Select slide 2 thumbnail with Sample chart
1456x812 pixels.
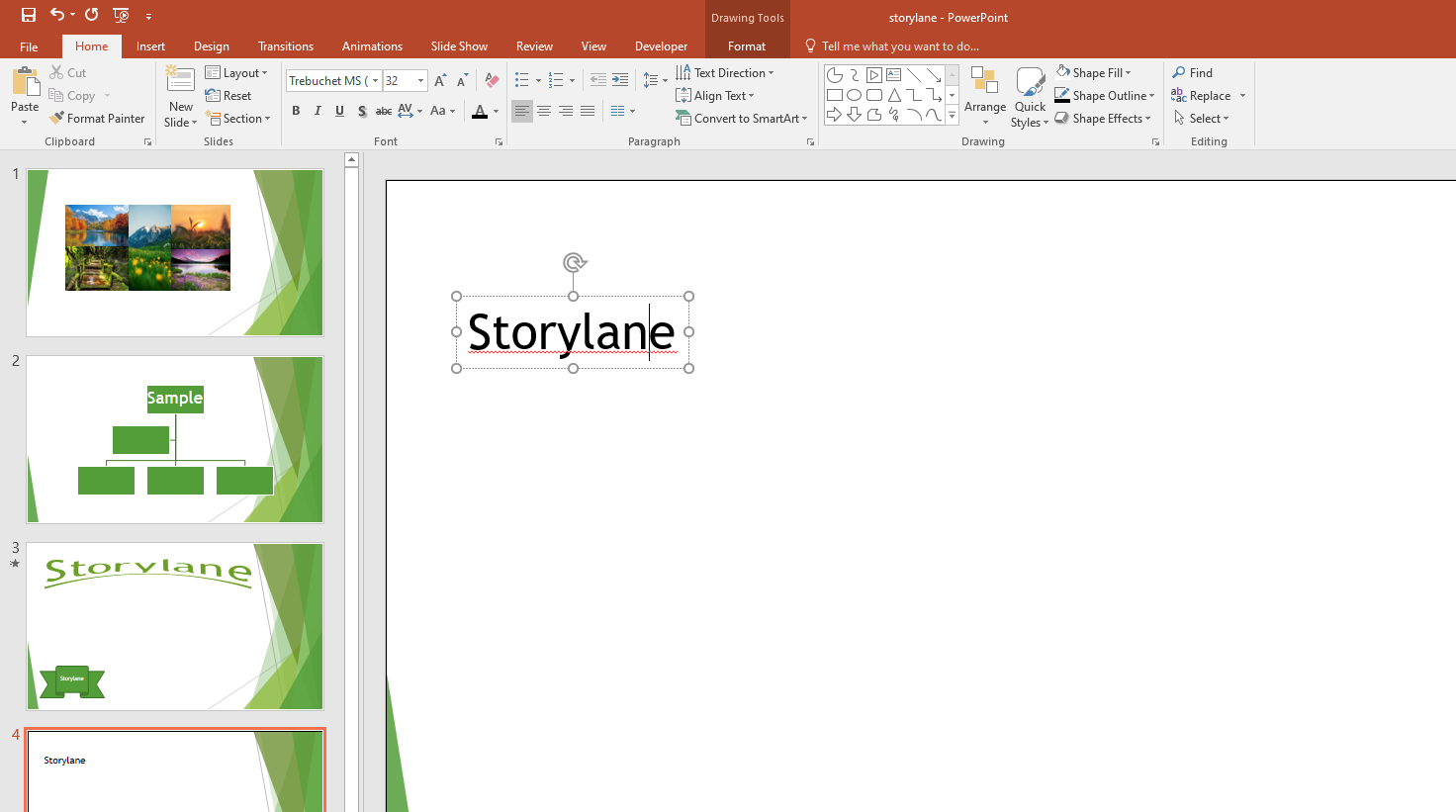(x=175, y=439)
